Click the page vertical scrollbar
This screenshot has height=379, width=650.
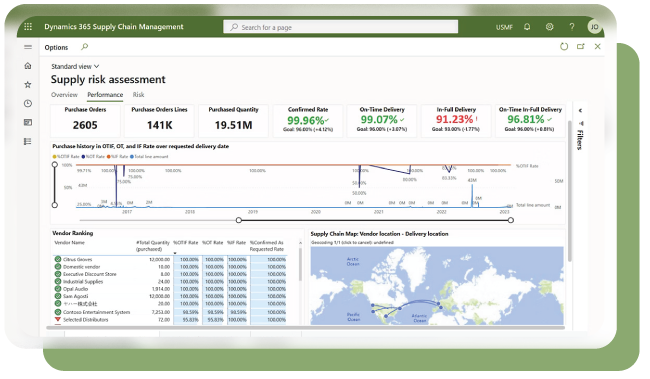(570, 191)
